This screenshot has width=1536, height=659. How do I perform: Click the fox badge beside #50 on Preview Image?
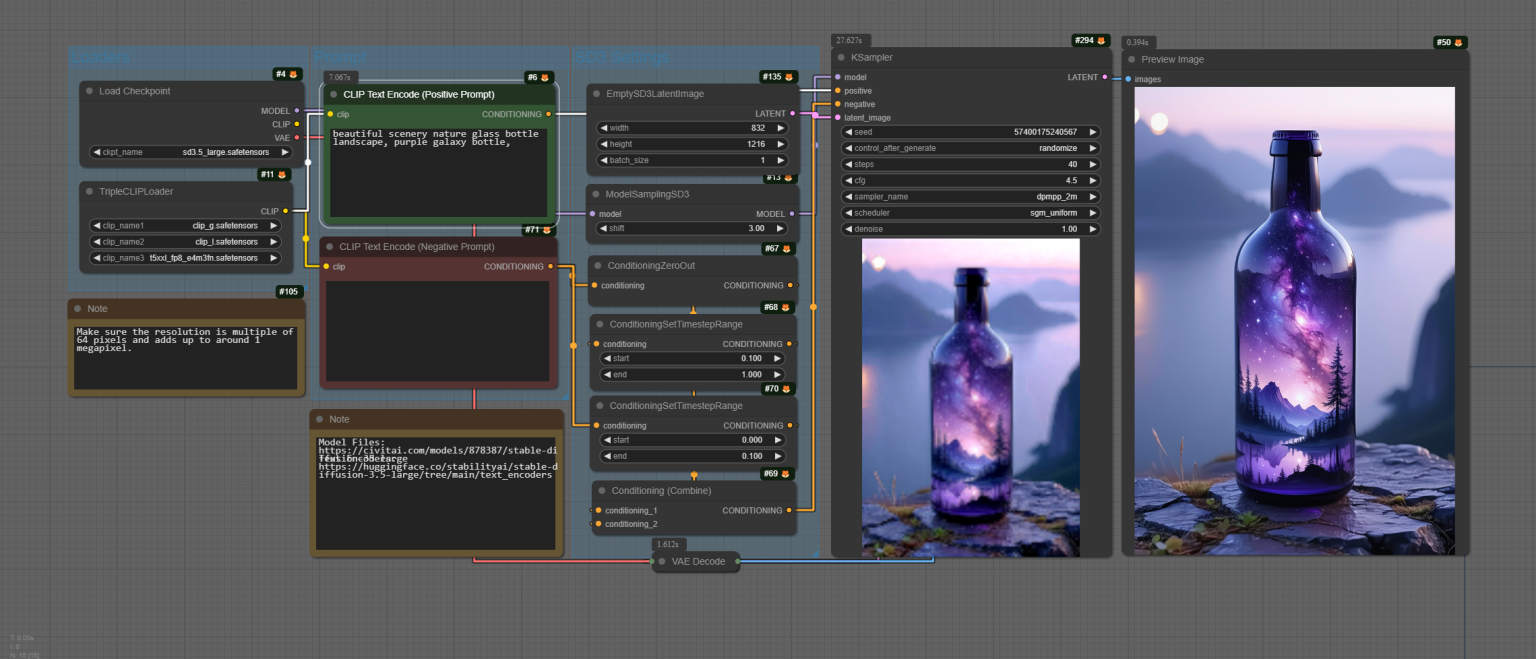1459,43
